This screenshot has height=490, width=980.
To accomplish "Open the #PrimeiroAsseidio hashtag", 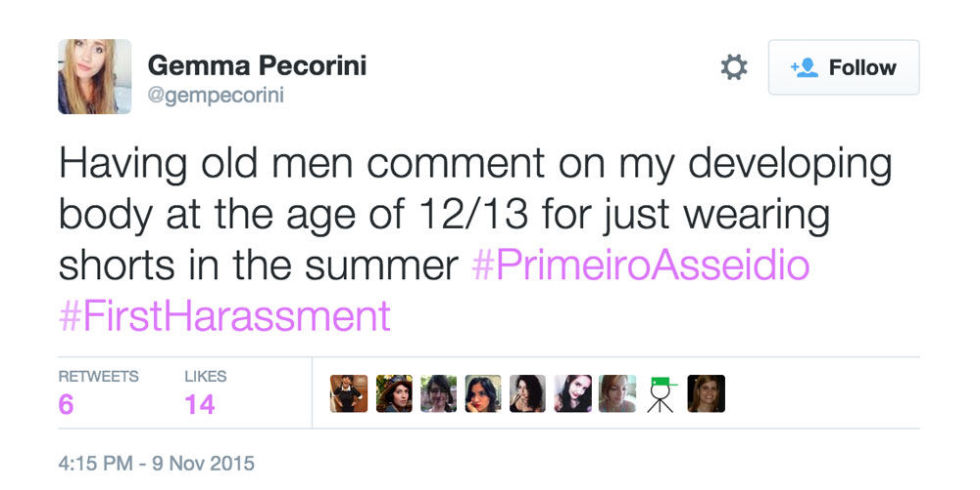I will [x=639, y=267].
